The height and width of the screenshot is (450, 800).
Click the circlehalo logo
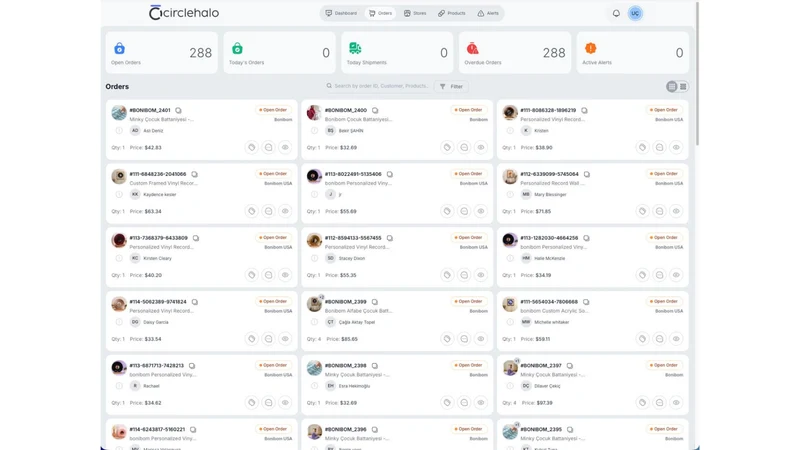[184, 13]
